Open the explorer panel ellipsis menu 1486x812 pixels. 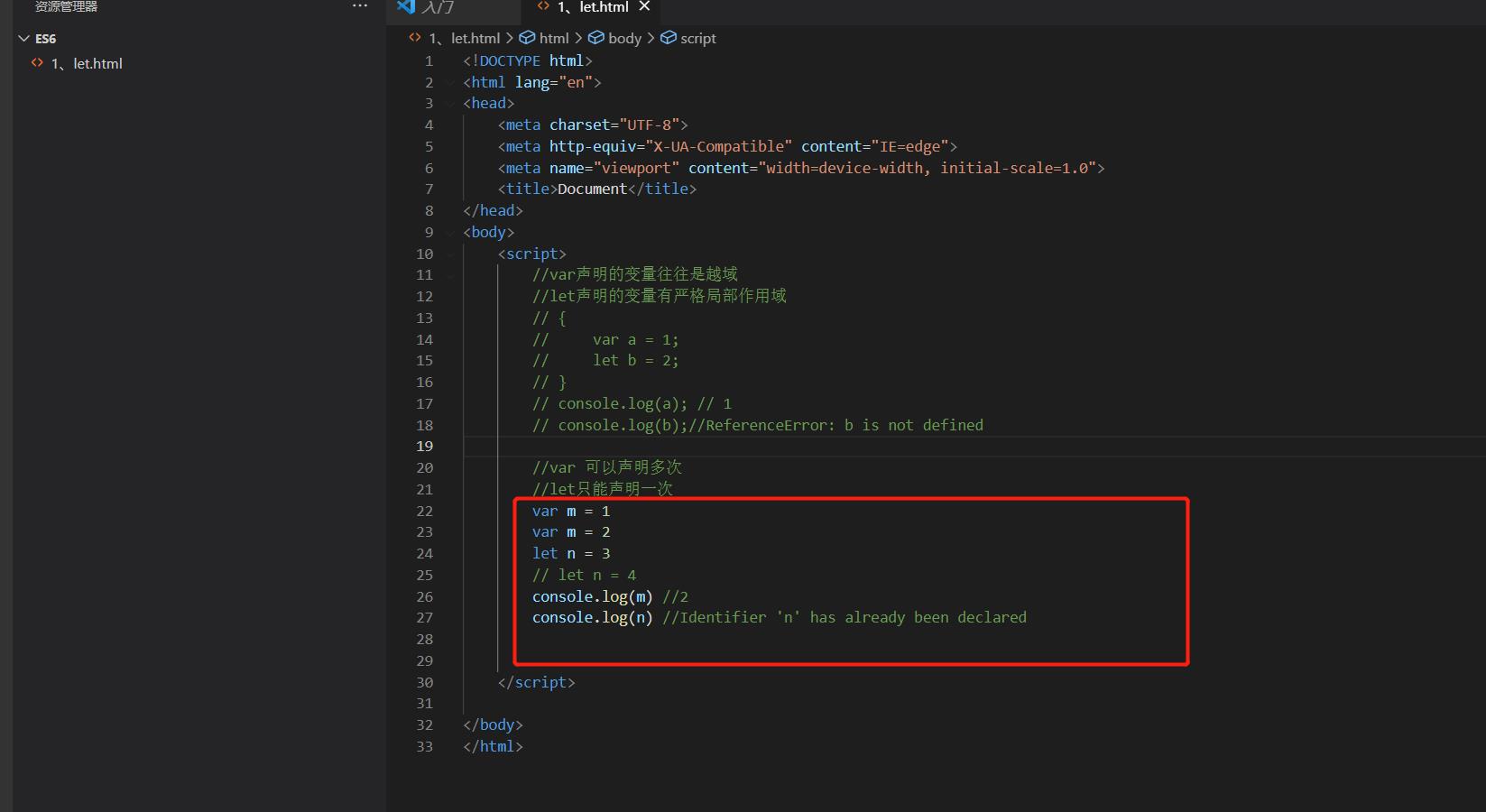(360, 6)
